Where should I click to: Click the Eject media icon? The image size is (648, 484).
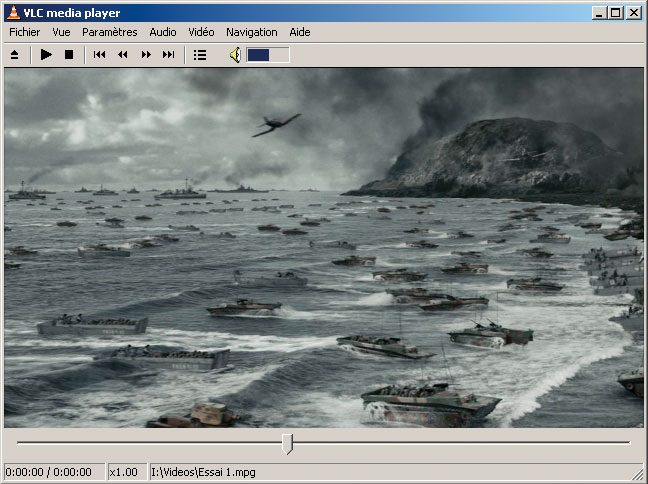click(x=15, y=55)
